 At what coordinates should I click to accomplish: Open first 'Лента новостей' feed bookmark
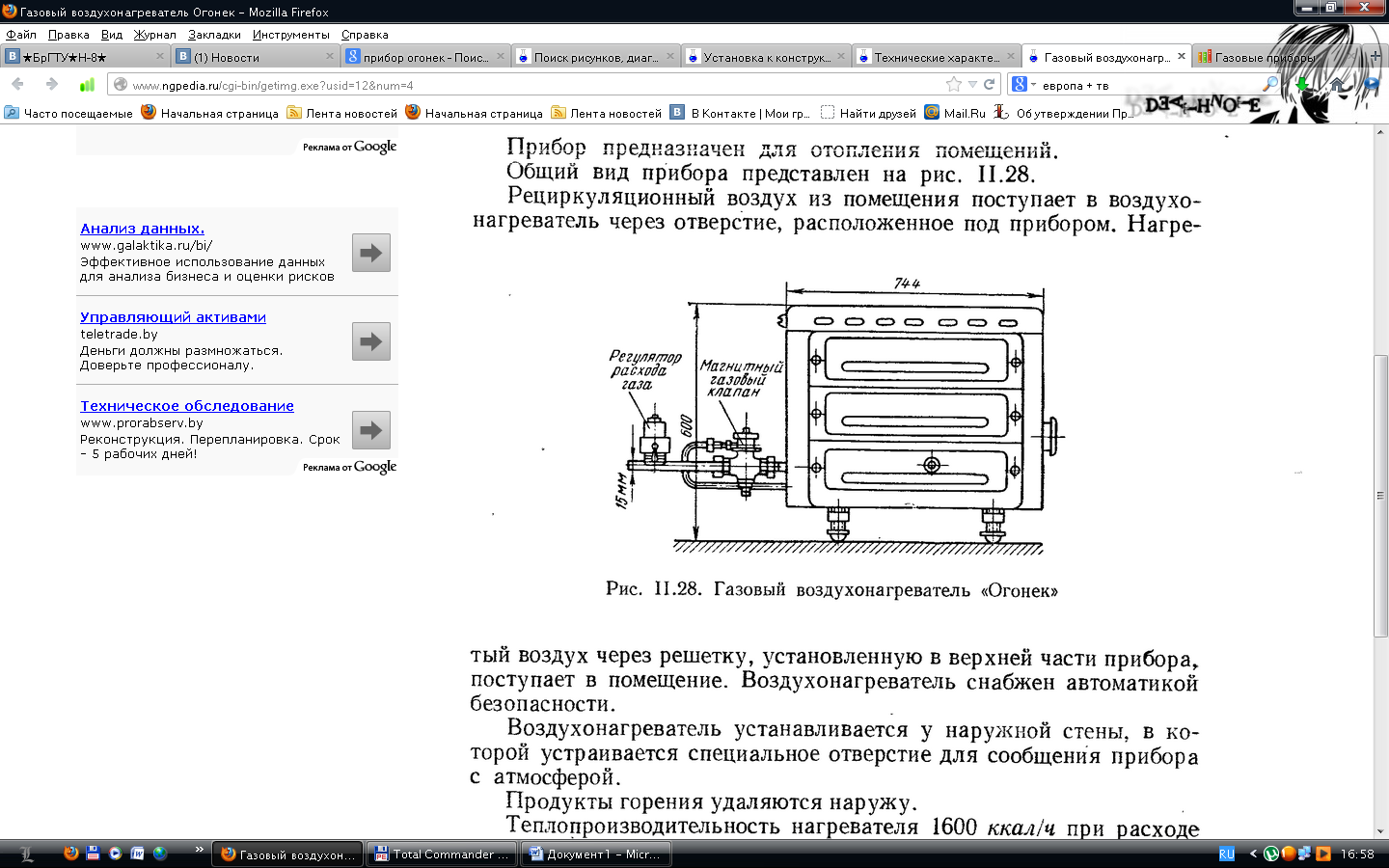342,113
